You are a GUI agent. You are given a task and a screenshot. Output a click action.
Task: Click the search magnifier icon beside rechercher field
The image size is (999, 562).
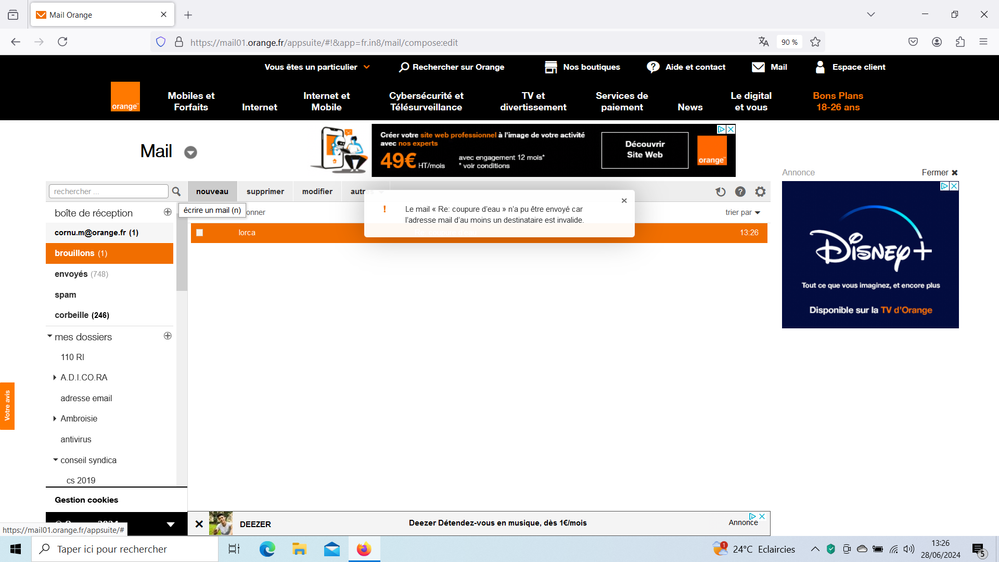click(176, 191)
